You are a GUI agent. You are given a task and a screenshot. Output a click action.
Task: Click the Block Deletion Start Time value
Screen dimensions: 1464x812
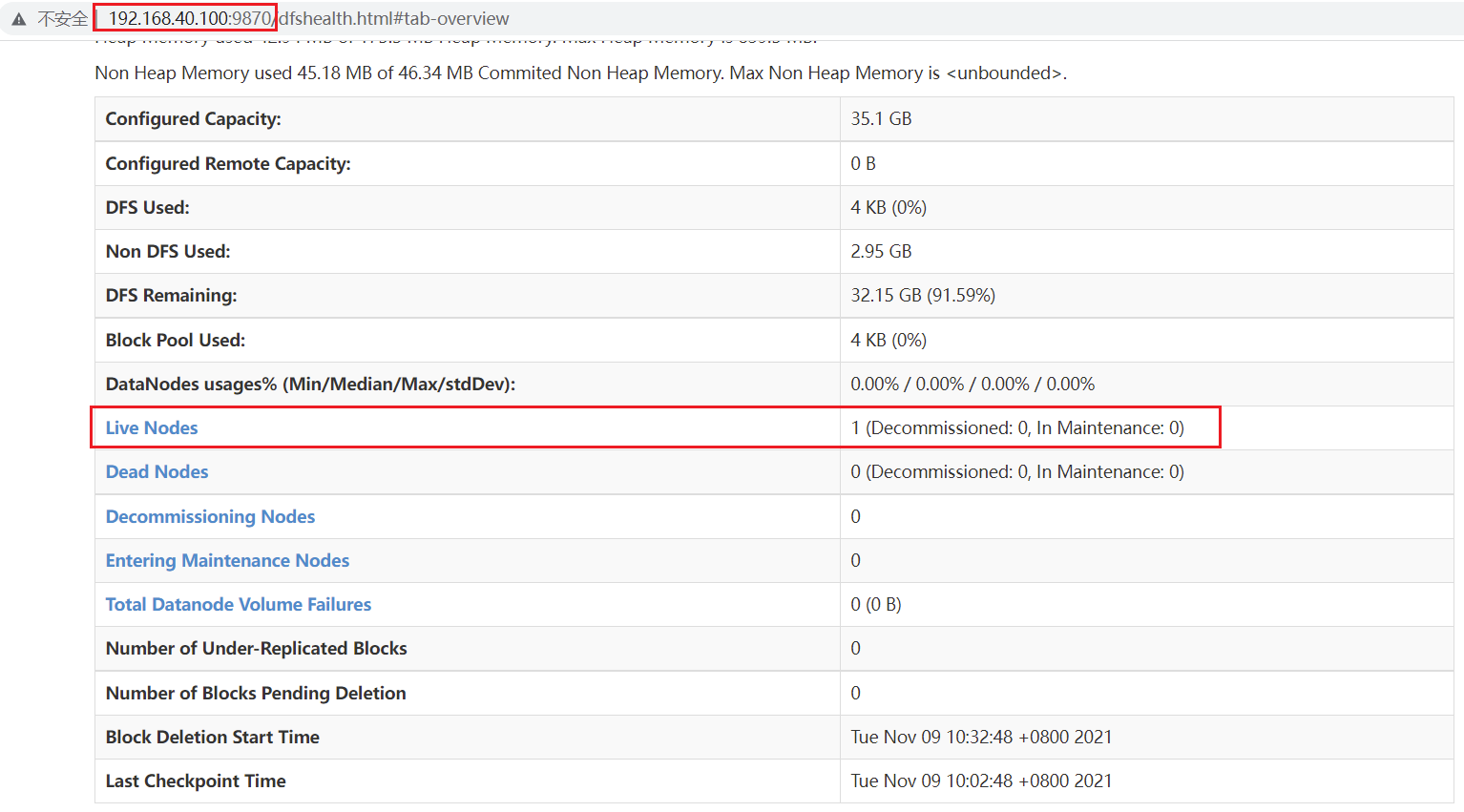[981, 737]
